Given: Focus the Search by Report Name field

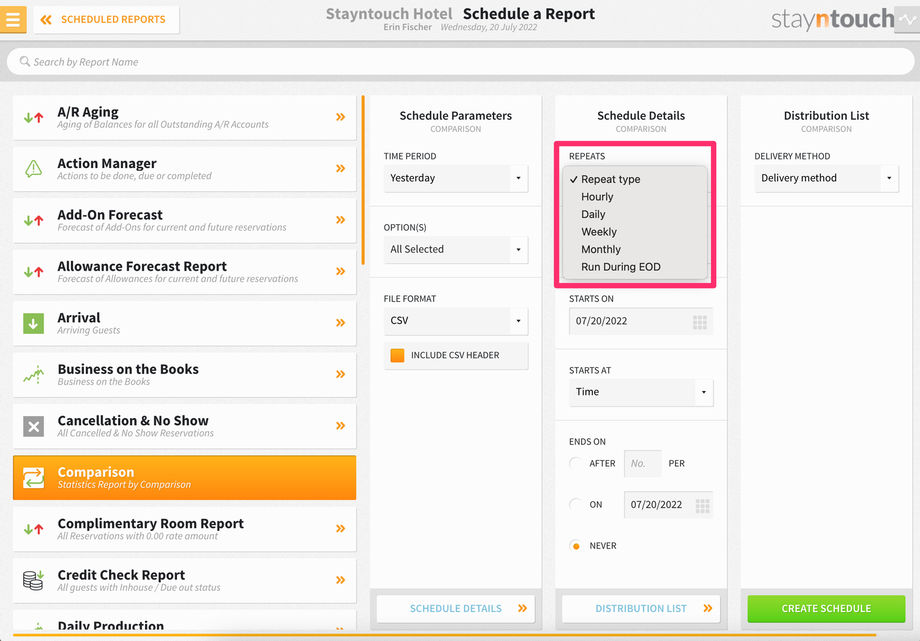Looking at the screenshot, I should click(460, 62).
